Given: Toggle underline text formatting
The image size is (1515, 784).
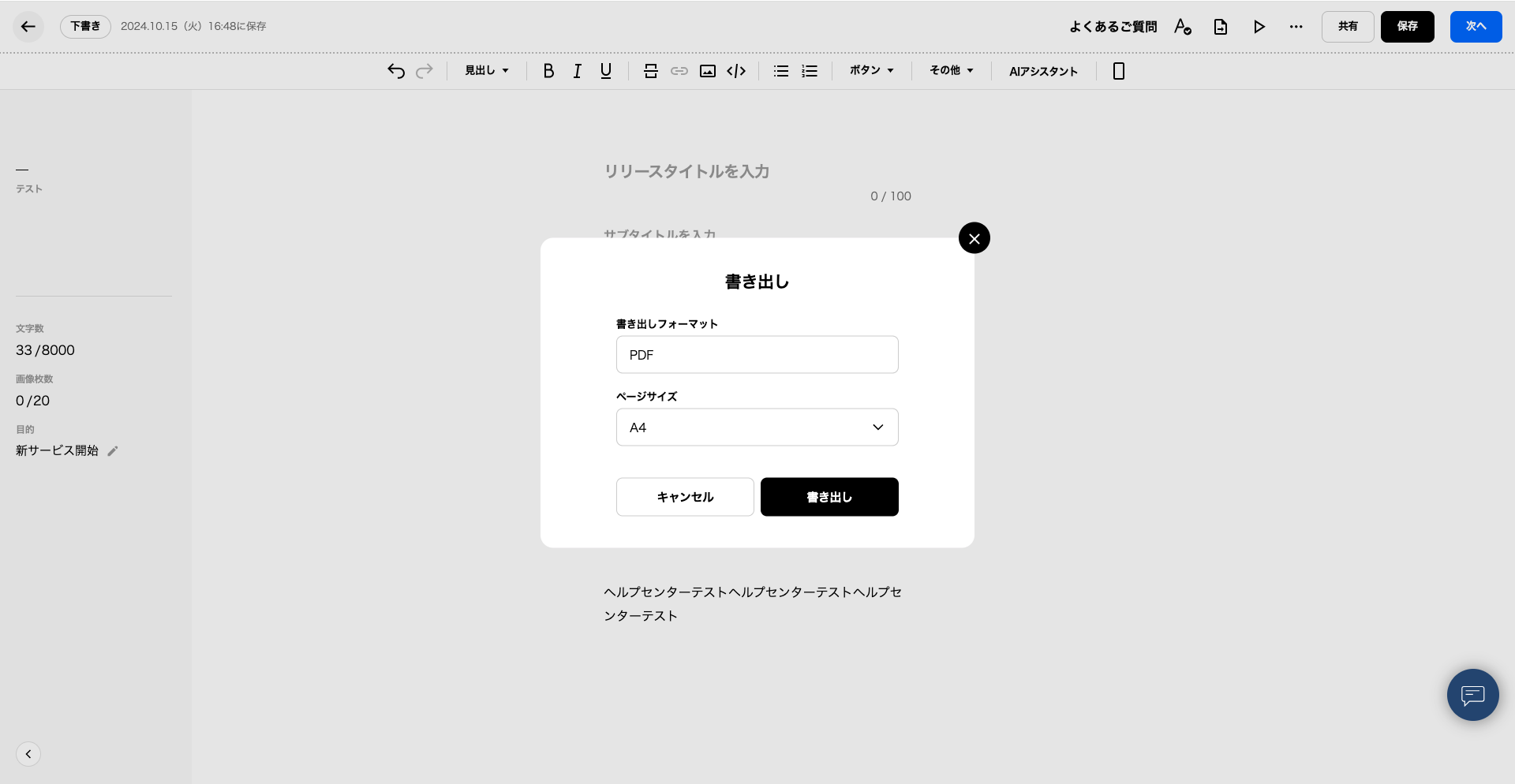Looking at the screenshot, I should (x=606, y=71).
